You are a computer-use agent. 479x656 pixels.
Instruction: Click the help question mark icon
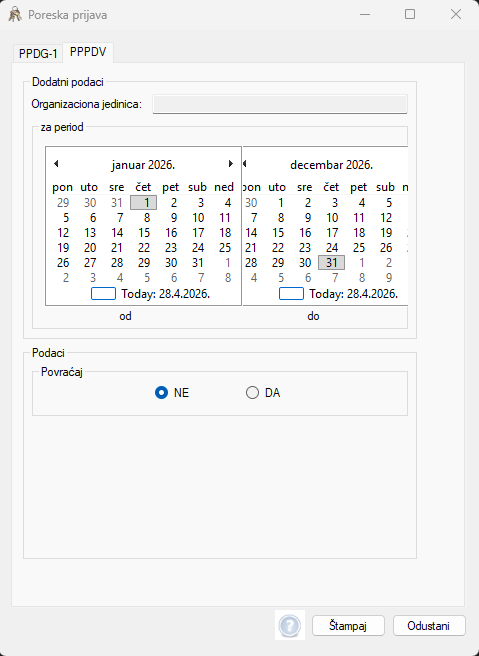289,625
